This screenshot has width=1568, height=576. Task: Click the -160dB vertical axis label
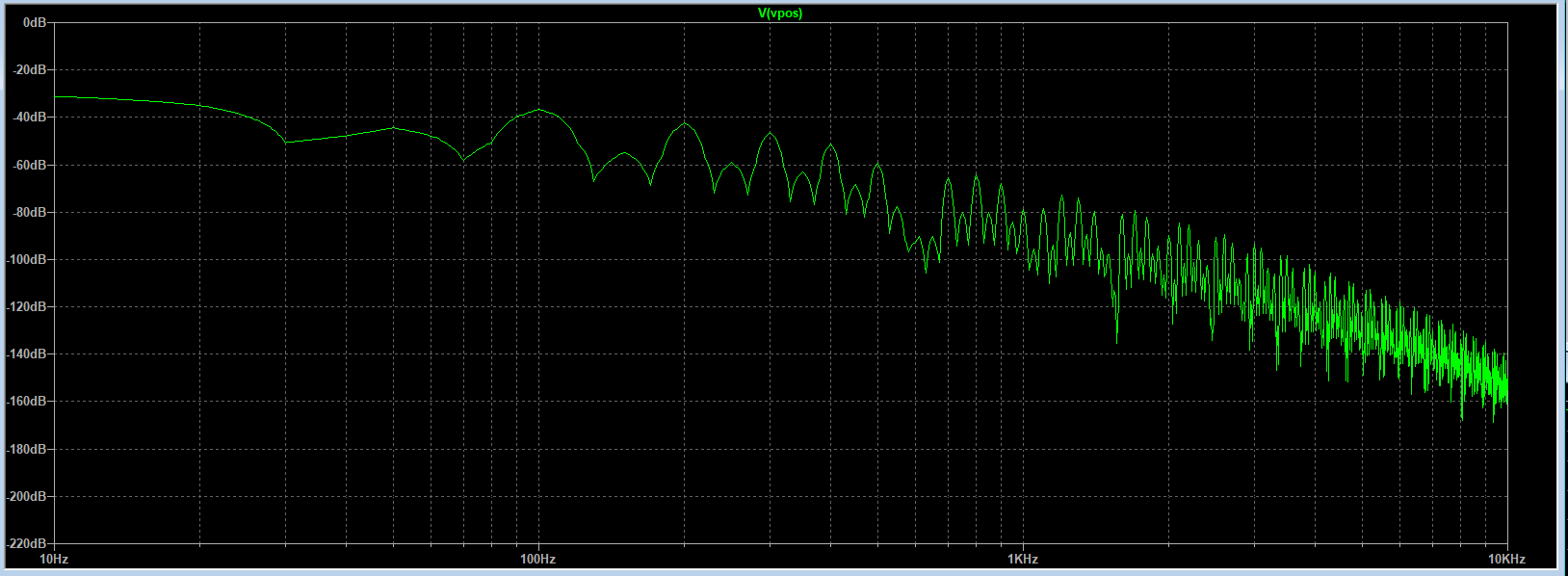(27, 401)
